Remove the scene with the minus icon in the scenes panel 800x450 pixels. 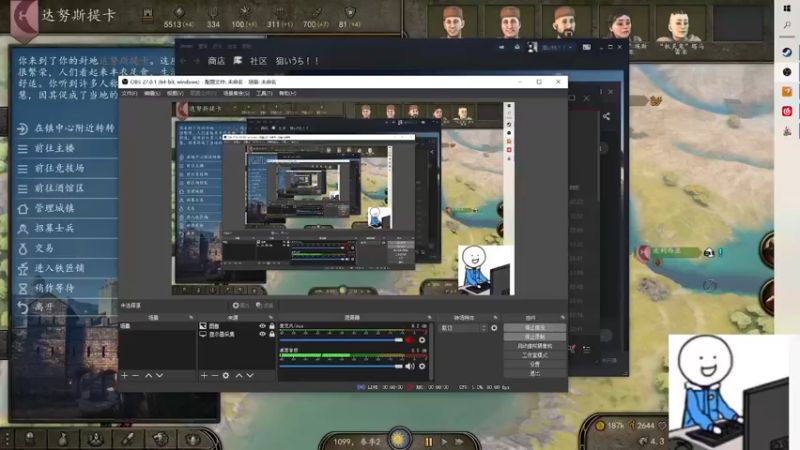135,376
